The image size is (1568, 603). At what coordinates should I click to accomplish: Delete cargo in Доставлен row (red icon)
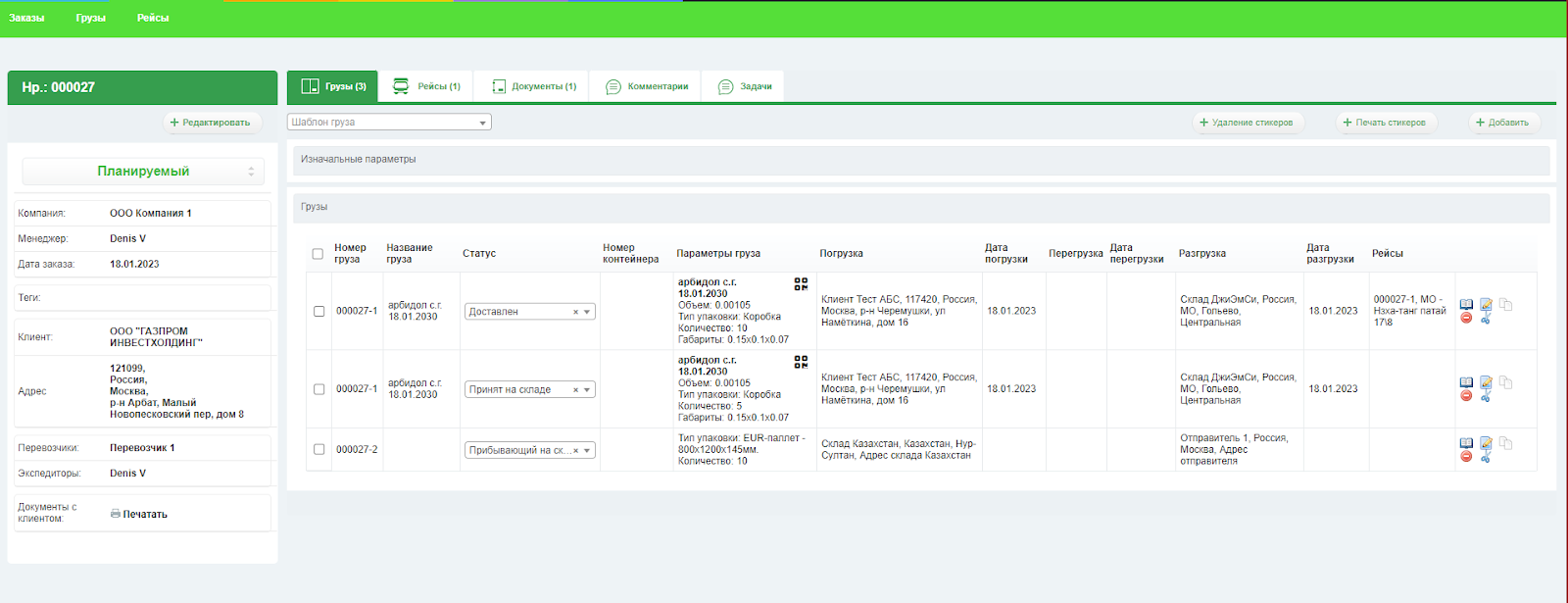1466,318
